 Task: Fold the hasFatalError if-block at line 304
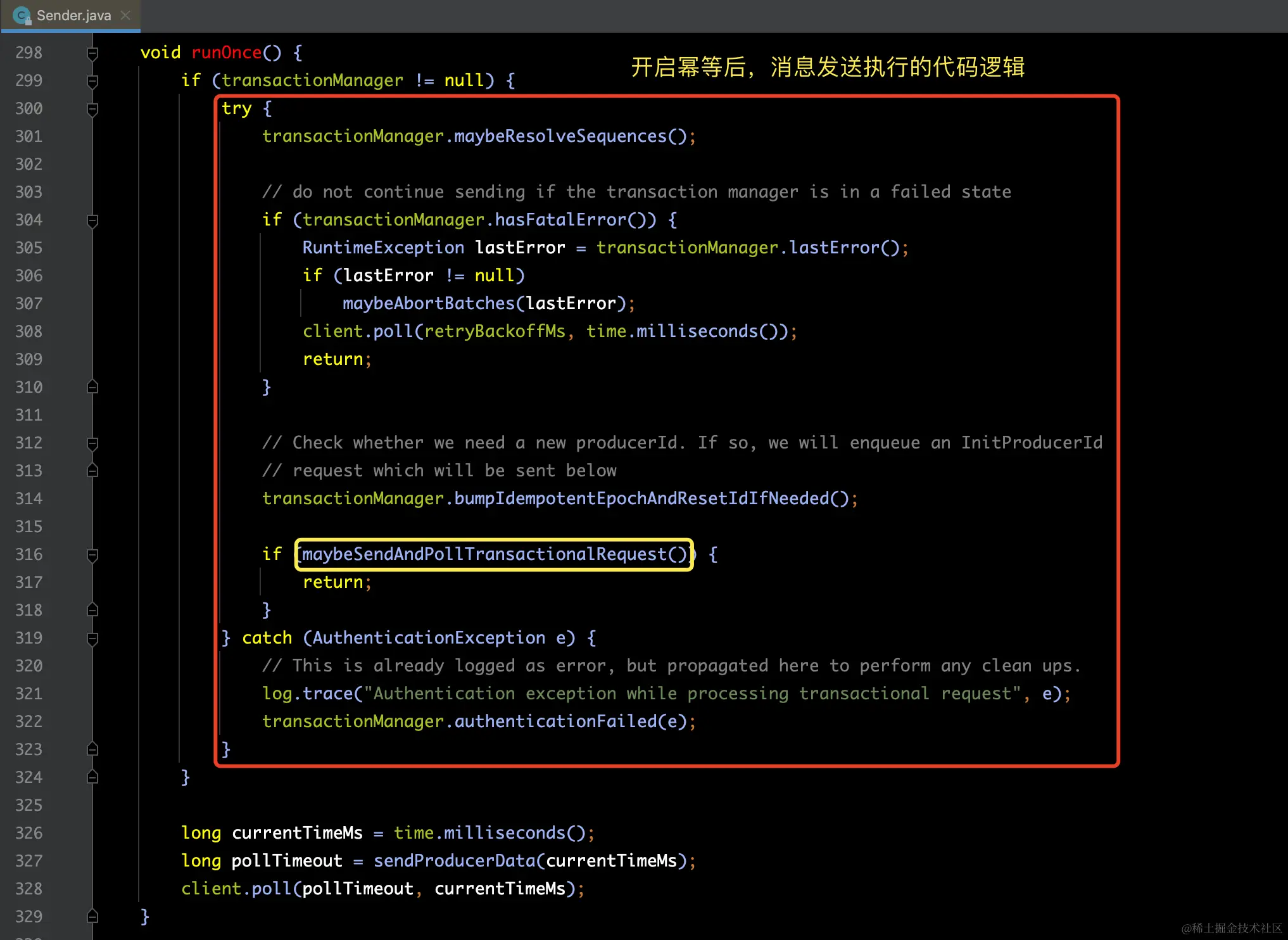point(92,220)
